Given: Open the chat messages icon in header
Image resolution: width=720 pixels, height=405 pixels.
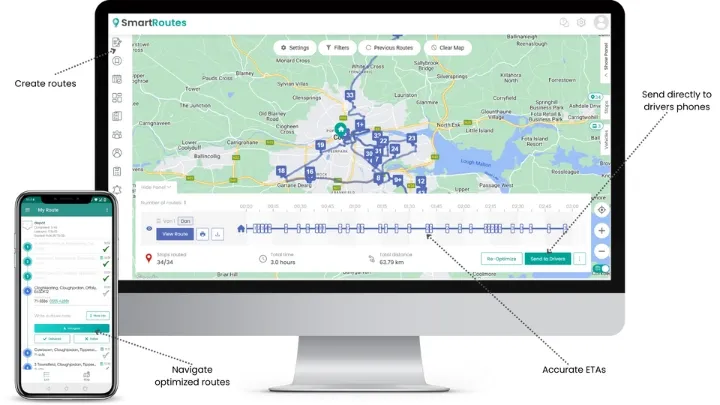Looking at the screenshot, I should [564, 22].
